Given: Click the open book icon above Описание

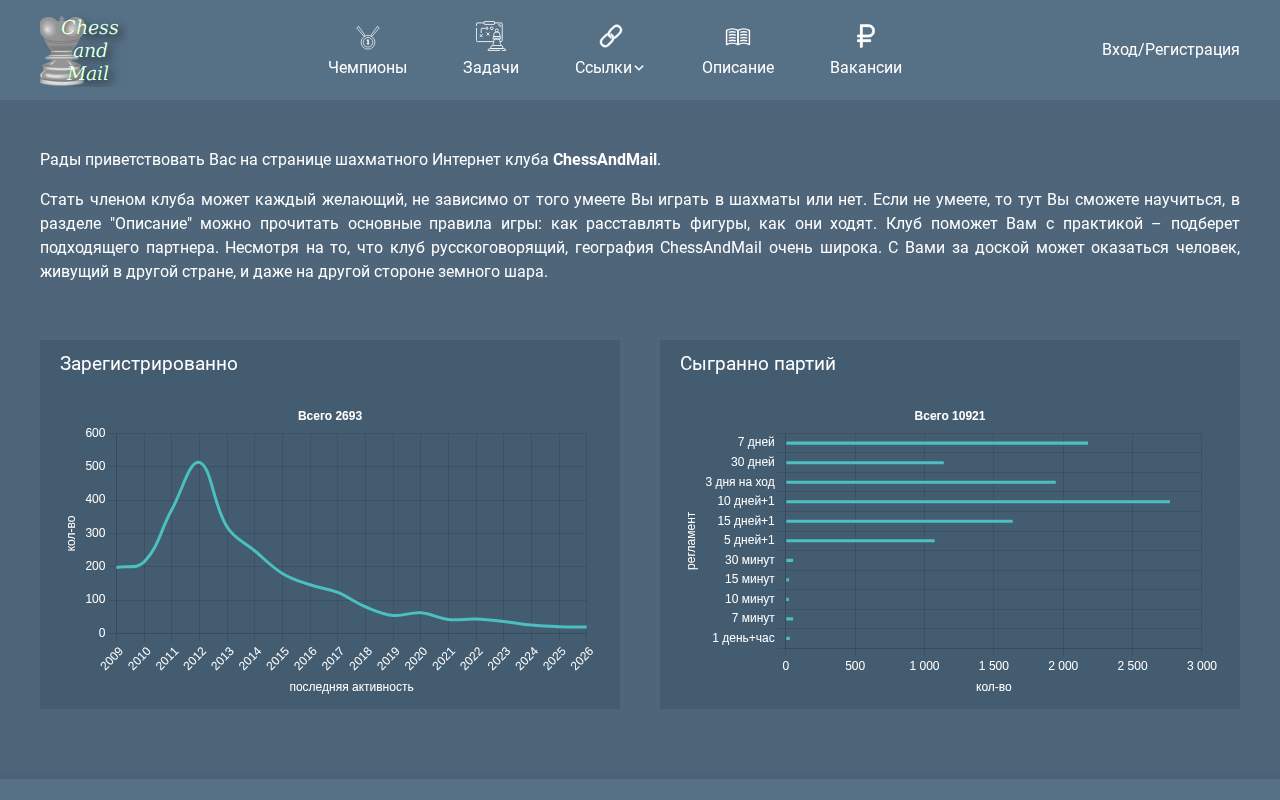Looking at the screenshot, I should coord(738,37).
